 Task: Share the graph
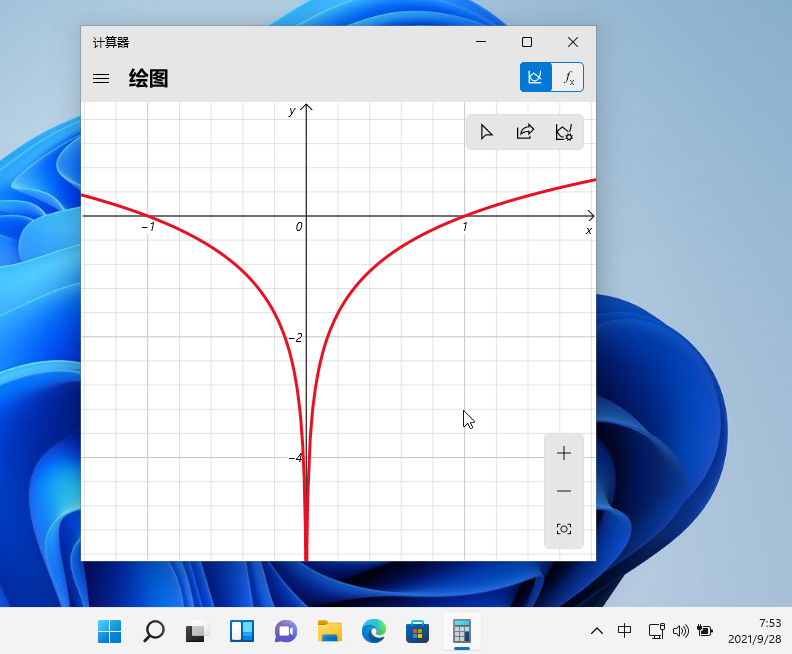coord(525,132)
